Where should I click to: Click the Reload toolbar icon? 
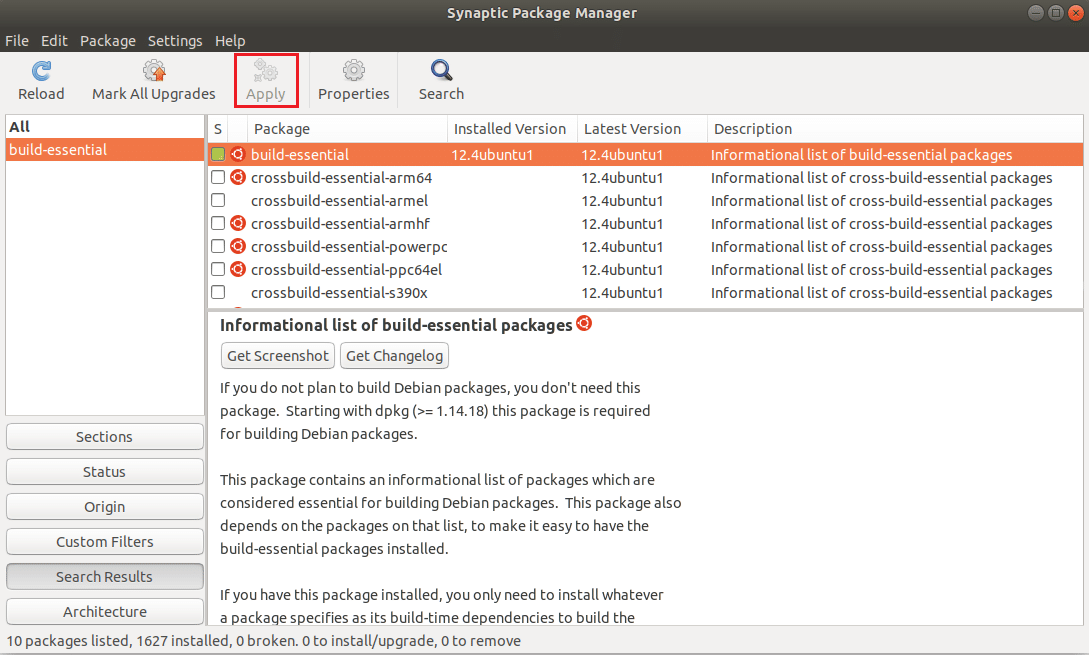pyautogui.click(x=41, y=71)
